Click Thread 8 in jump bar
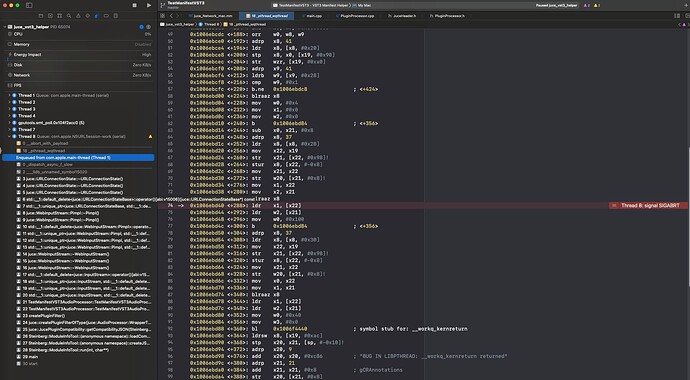The height and width of the screenshot is (380, 690). (x=209, y=24)
